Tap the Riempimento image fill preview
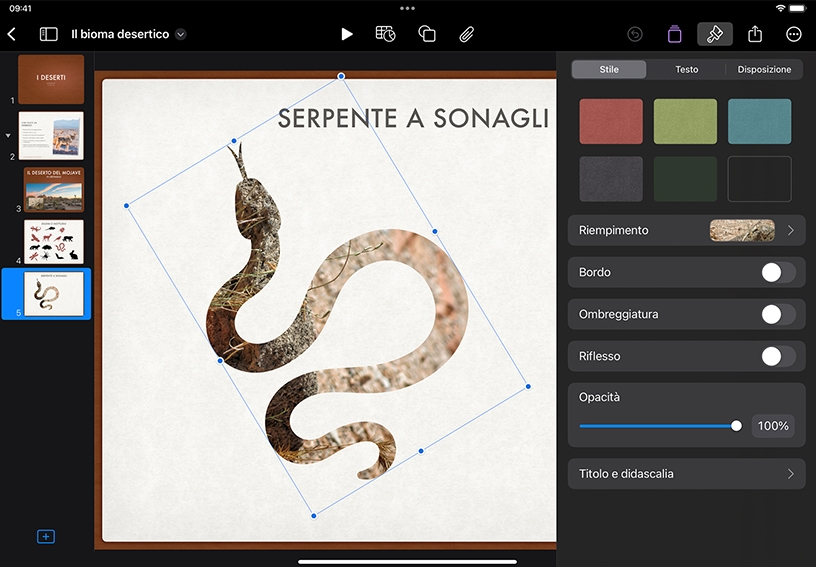This screenshot has width=816, height=567. click(742, 230)
